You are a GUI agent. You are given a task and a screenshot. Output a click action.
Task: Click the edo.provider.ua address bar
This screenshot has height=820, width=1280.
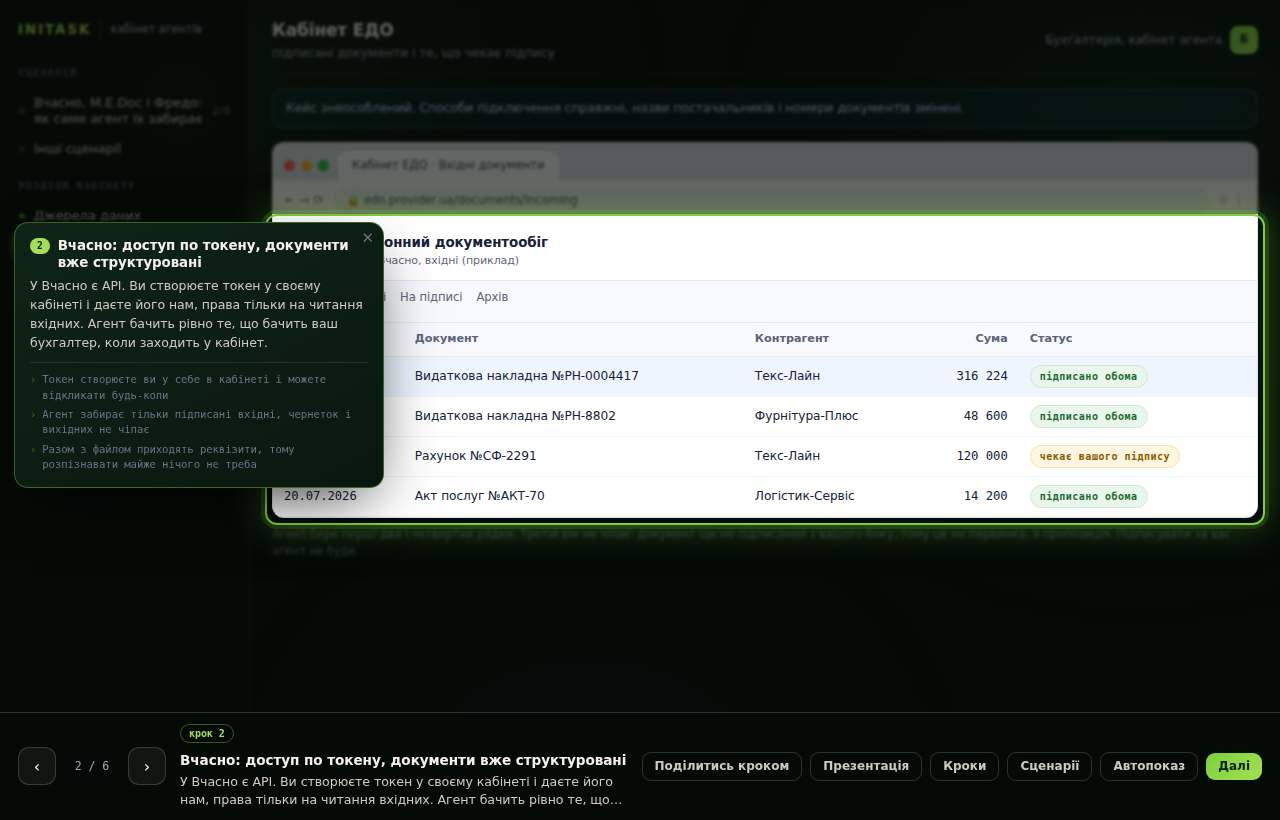point(770,199)
